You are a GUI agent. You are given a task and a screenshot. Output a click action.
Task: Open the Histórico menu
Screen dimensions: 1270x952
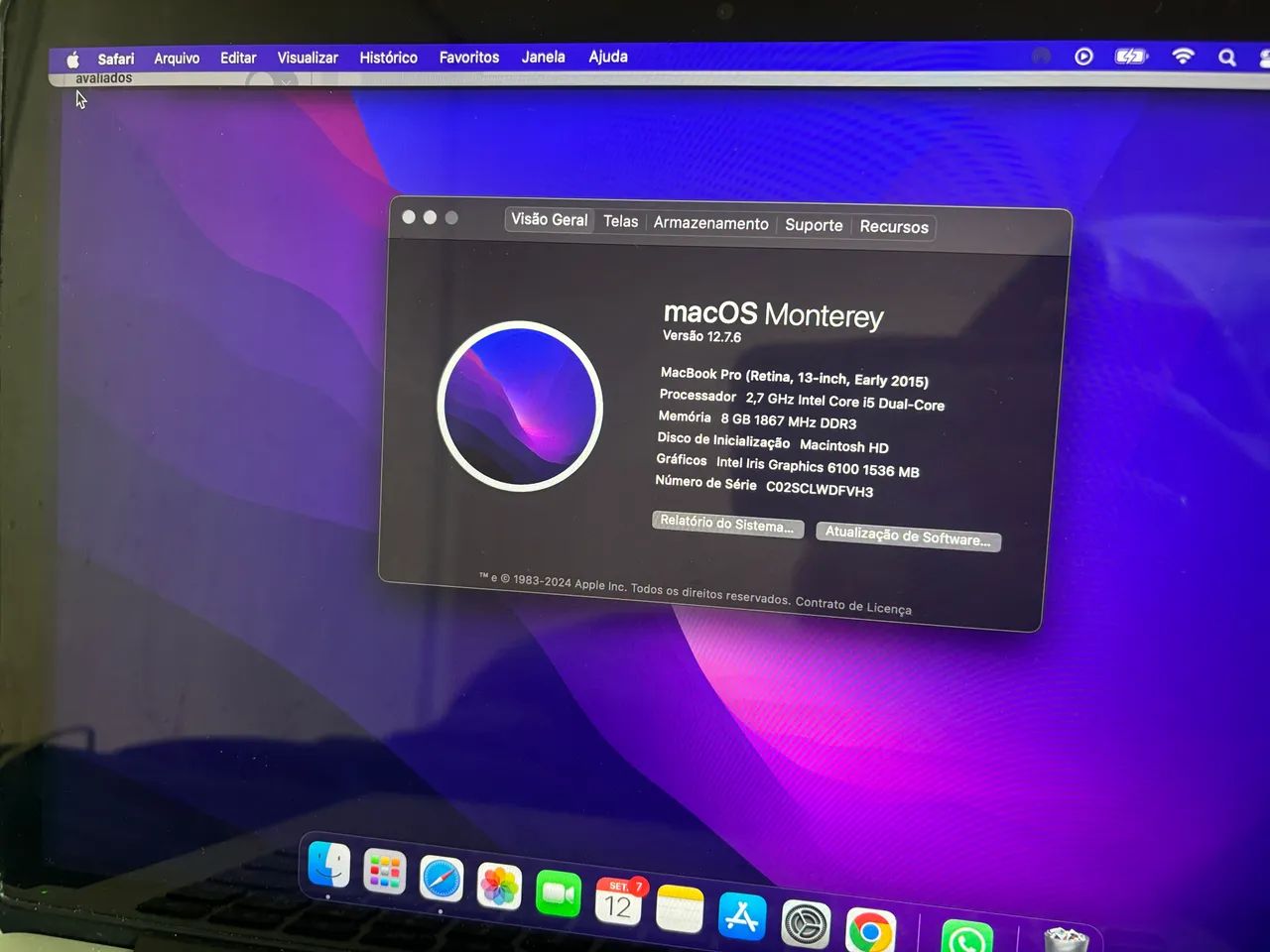click(x=388, y=58)
